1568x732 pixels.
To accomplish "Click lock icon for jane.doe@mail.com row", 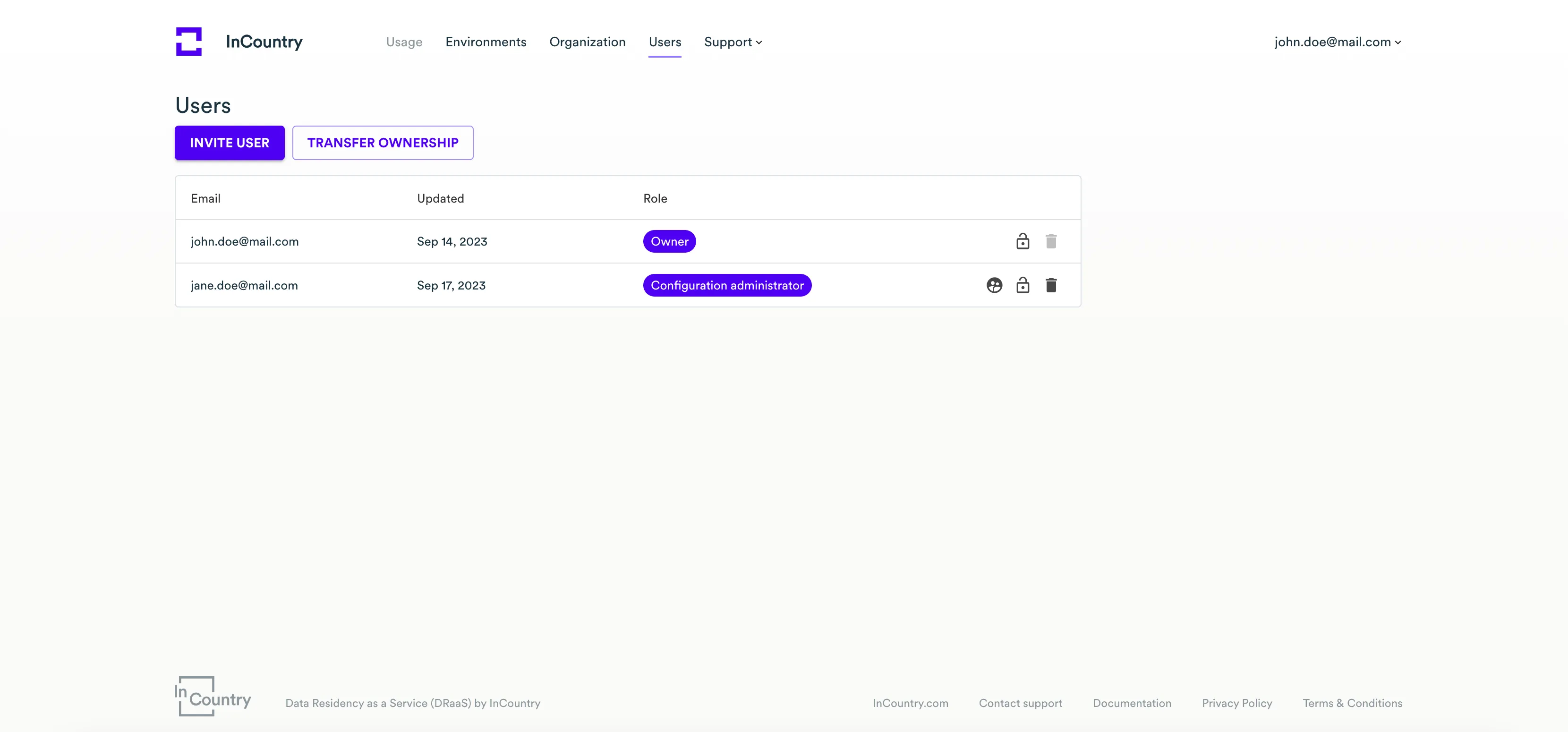I will (x=1023, y=285).
